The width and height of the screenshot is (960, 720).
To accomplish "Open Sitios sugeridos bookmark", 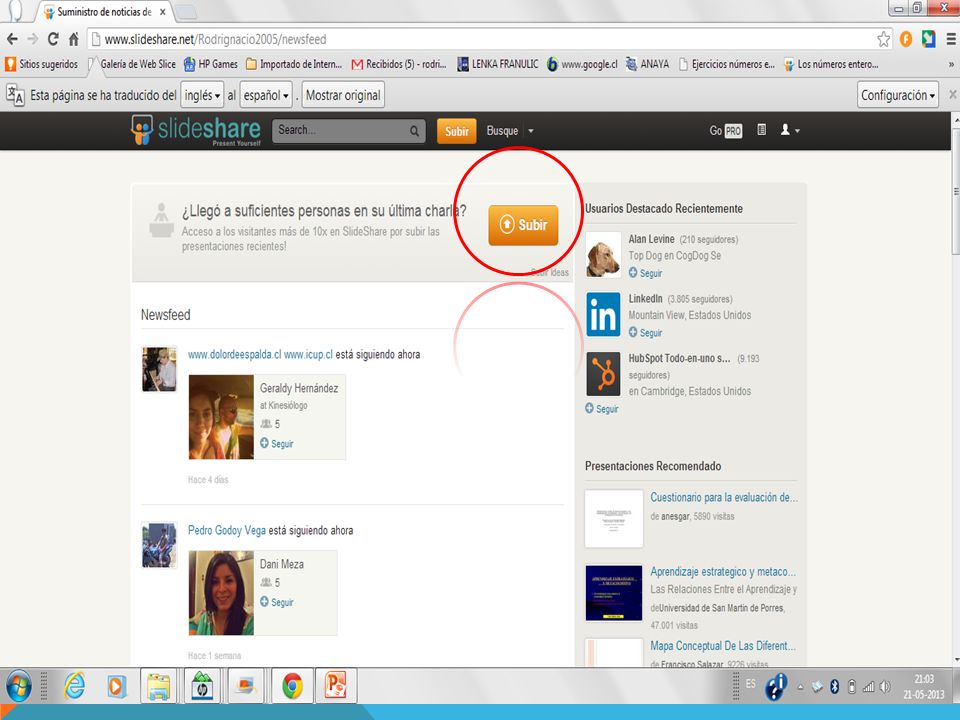I will (x=42, y=64).
